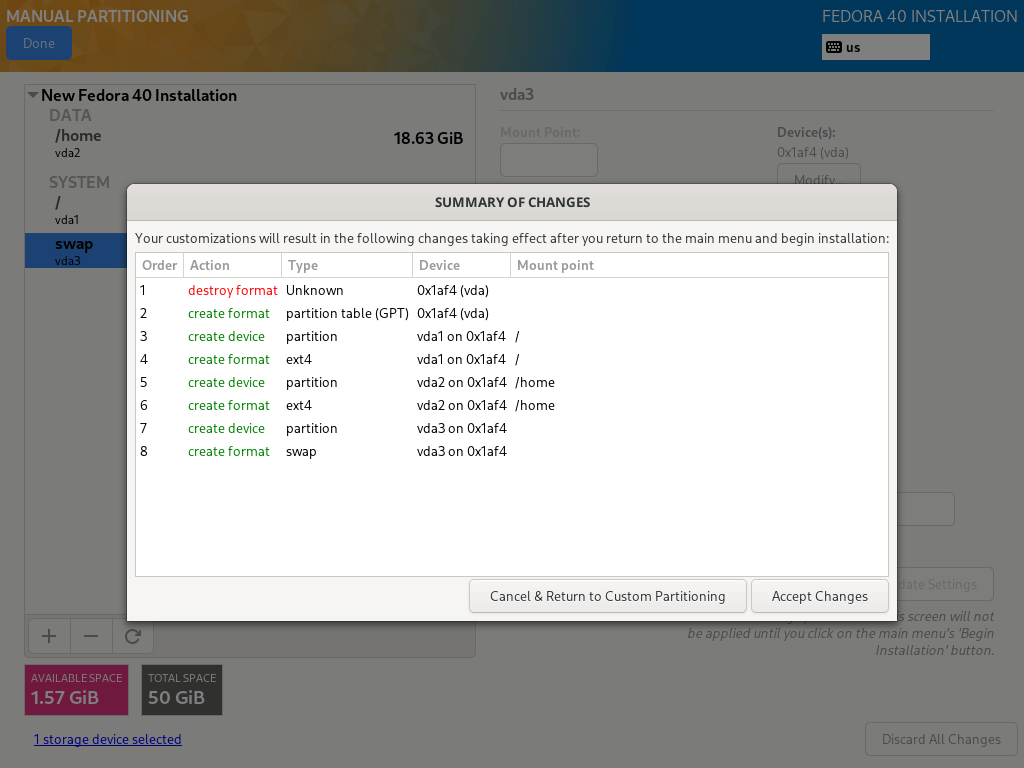Select row 4 create format ext4 vda1
This screenshot has height=768, width=1024.
point(512,359)
